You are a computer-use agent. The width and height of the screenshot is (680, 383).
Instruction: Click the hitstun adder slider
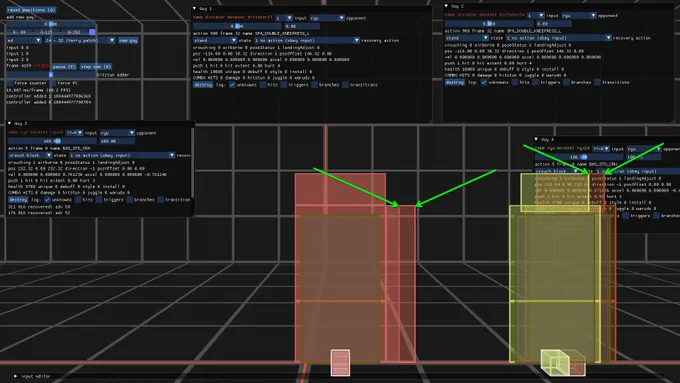[51, 75]
